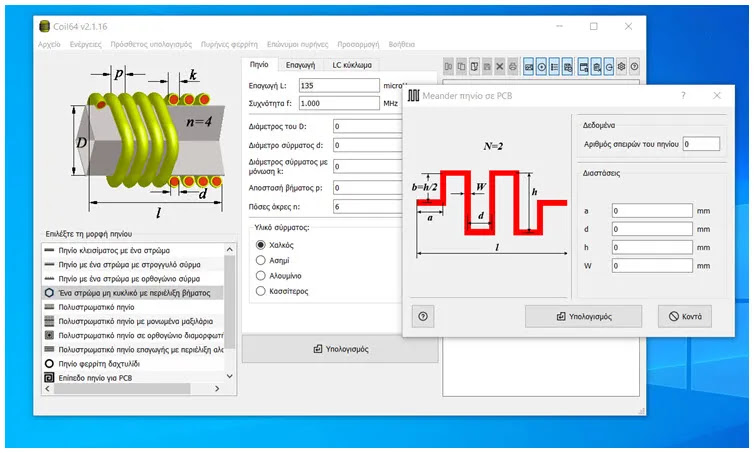Click the Meander dialog title bar coil icon
Viewport: 754px width, 453px height.
(414, 95)
